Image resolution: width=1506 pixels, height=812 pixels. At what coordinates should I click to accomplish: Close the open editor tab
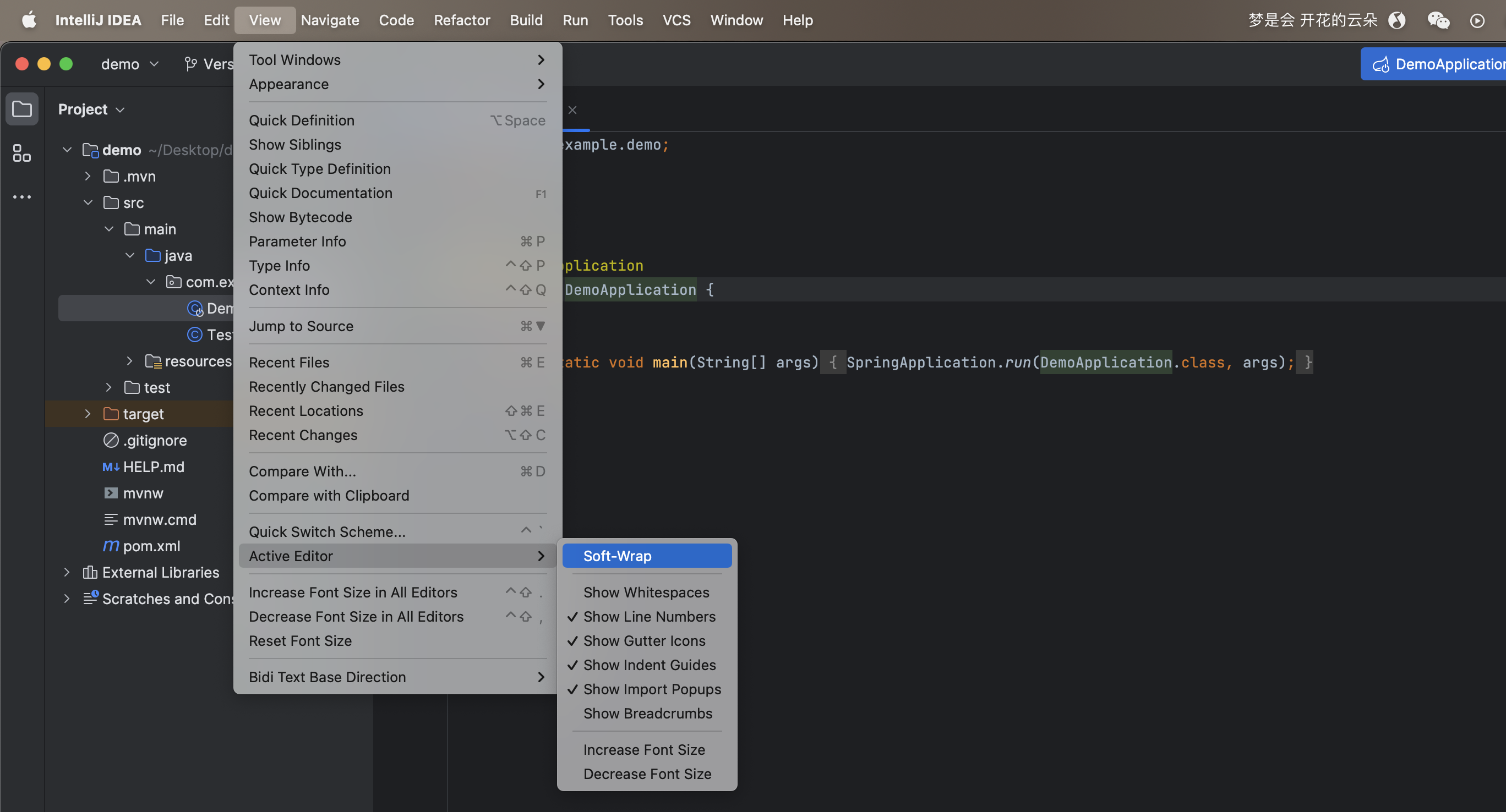coord(572,110)
